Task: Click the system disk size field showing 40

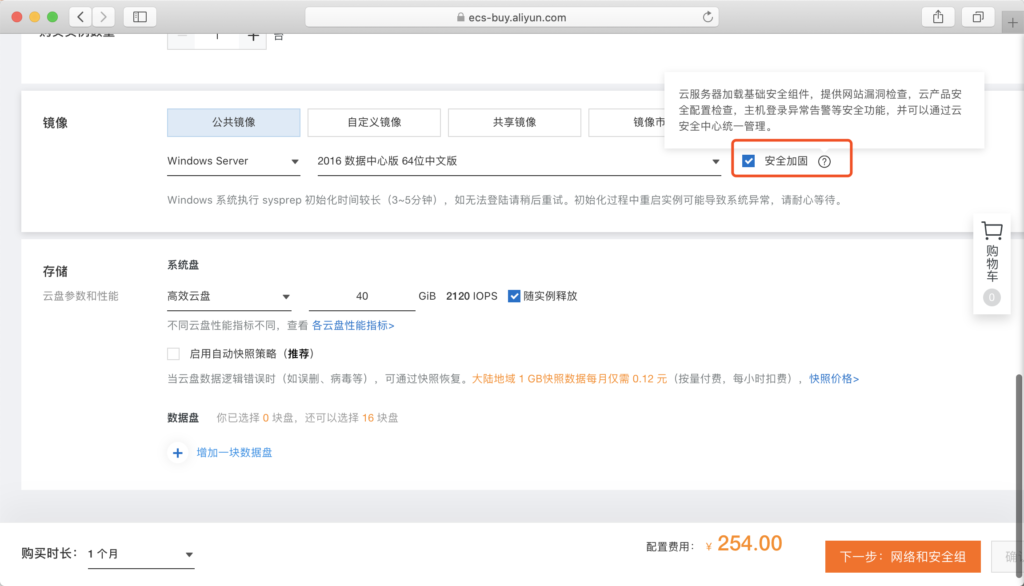Action: (x=361, y=297)
